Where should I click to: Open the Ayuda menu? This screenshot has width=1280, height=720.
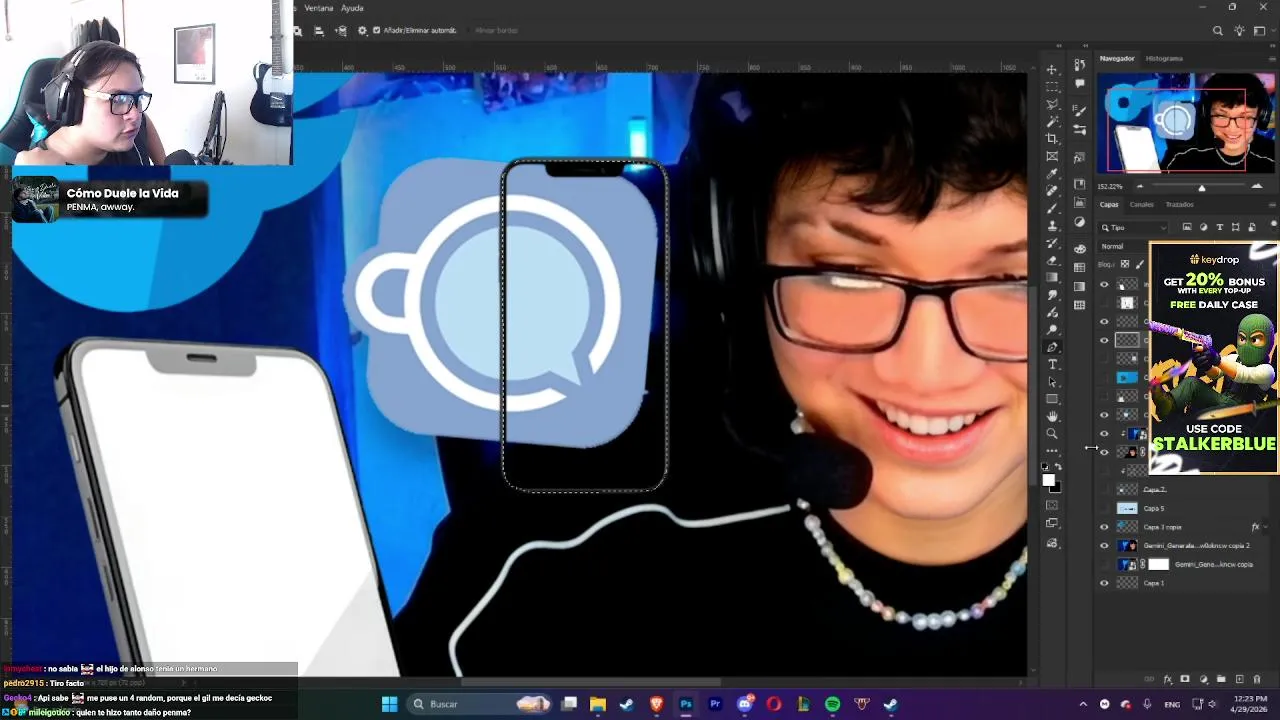[352, 8]
